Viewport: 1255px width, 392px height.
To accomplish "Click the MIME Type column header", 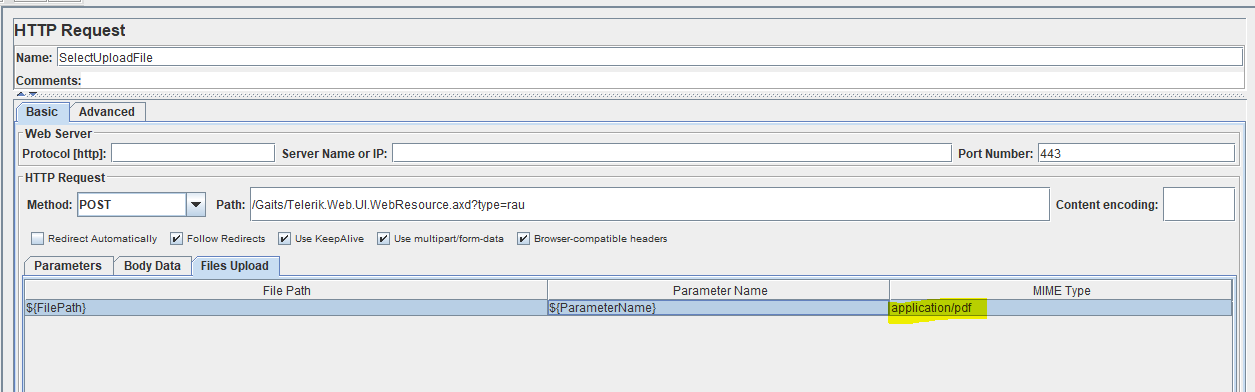I will point(1060,291).
